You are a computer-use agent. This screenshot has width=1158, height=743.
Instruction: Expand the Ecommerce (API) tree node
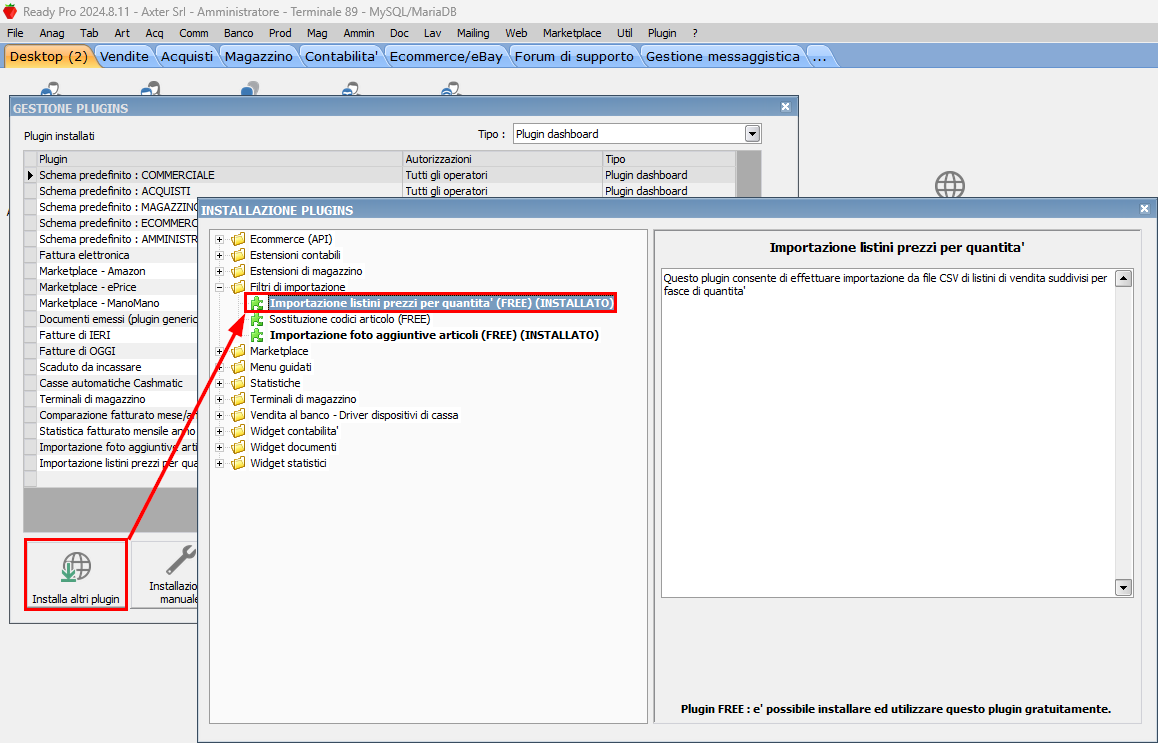point(219,239)
